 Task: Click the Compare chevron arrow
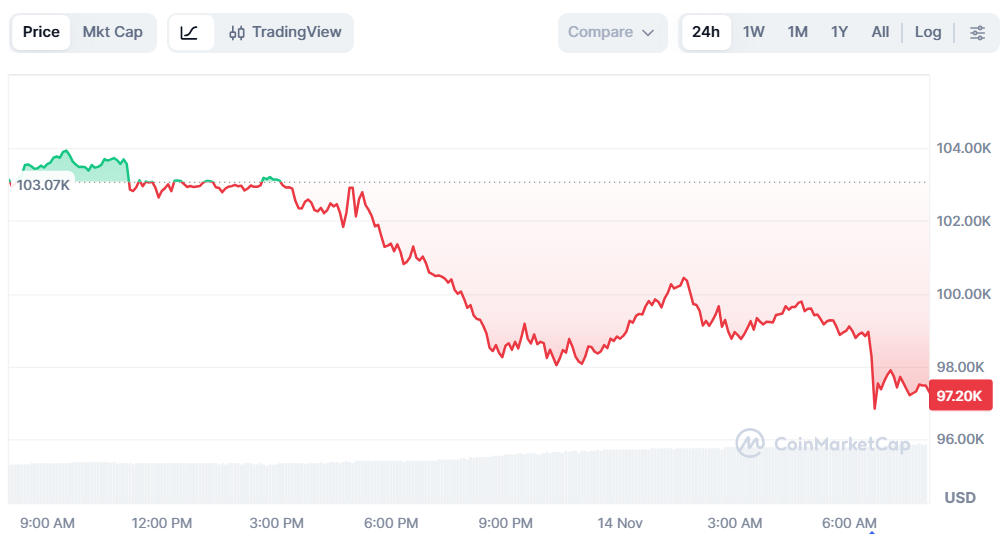click(648, 33)
